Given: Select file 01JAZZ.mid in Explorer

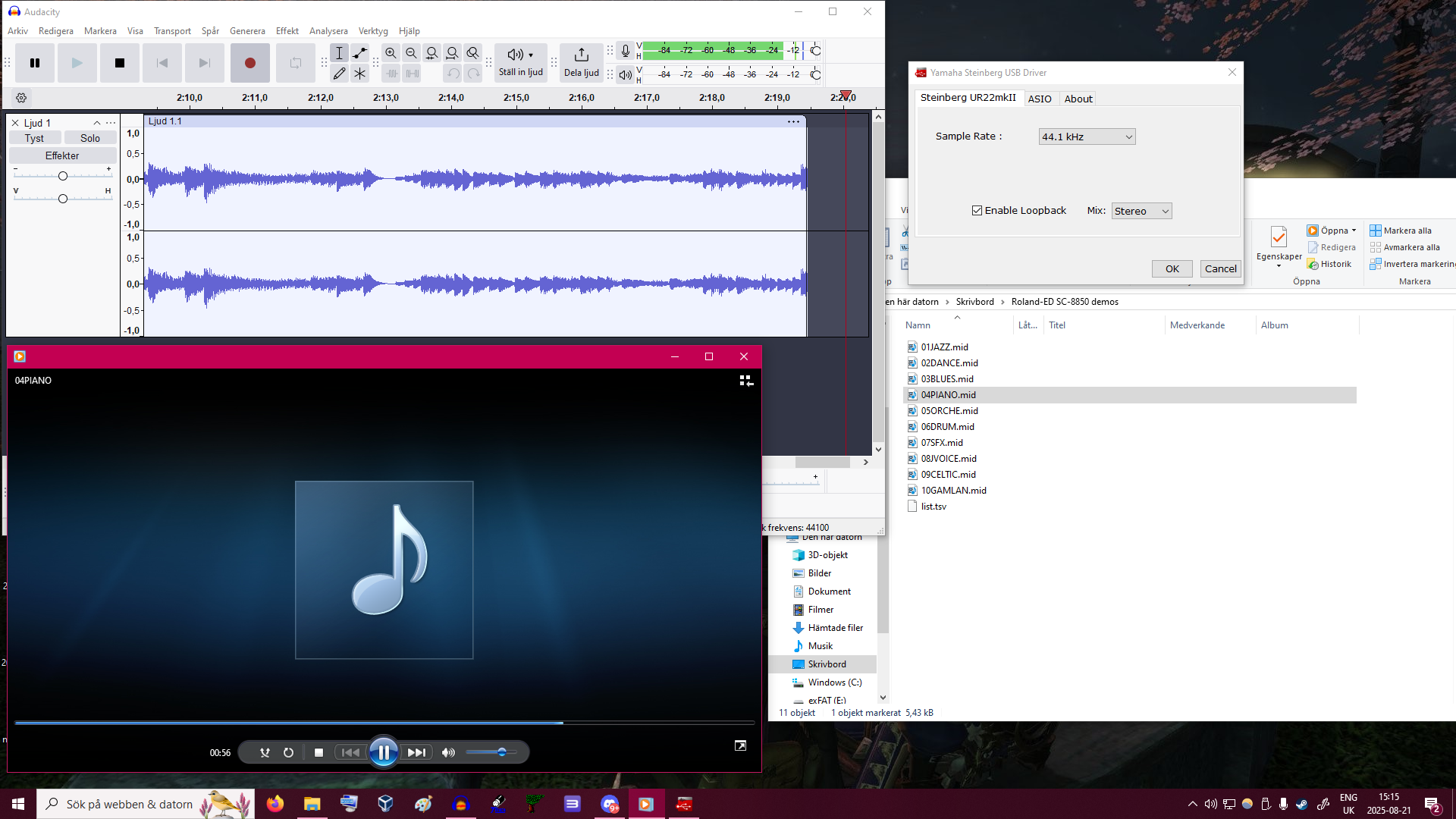Looking at the screenshot, I should [x=944, y=347].
